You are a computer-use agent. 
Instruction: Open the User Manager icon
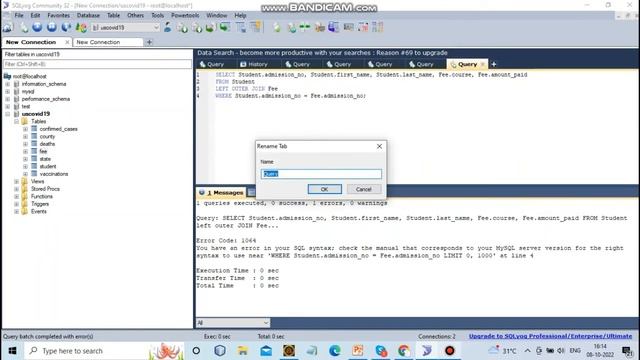coord(167,27)
